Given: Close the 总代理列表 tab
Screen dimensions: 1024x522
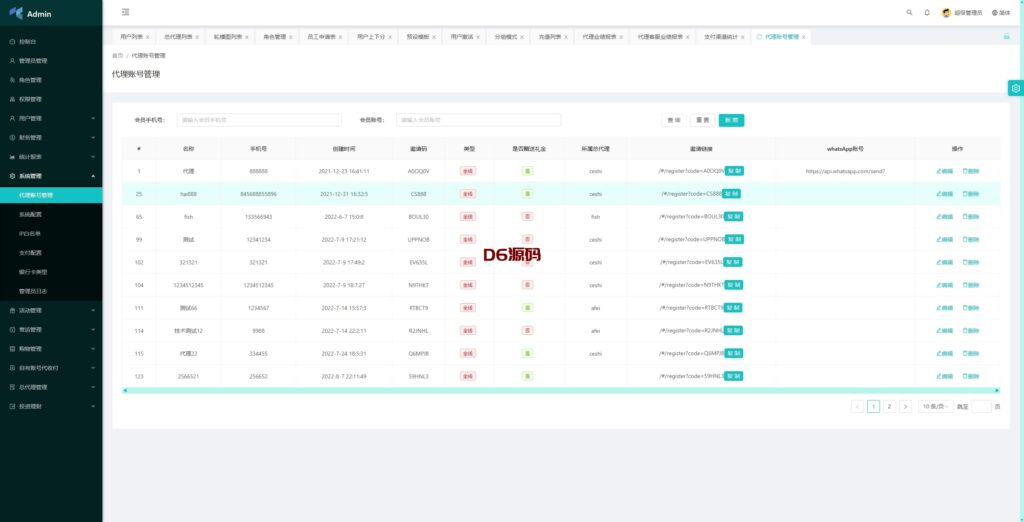Looking at the screenshot, I should coord(197,37).
